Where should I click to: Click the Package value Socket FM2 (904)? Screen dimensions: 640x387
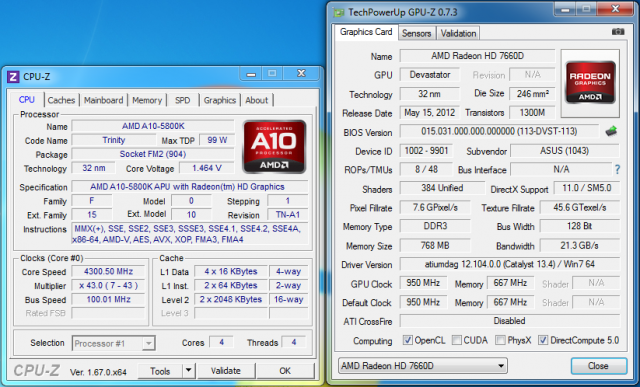coord(153,154)
